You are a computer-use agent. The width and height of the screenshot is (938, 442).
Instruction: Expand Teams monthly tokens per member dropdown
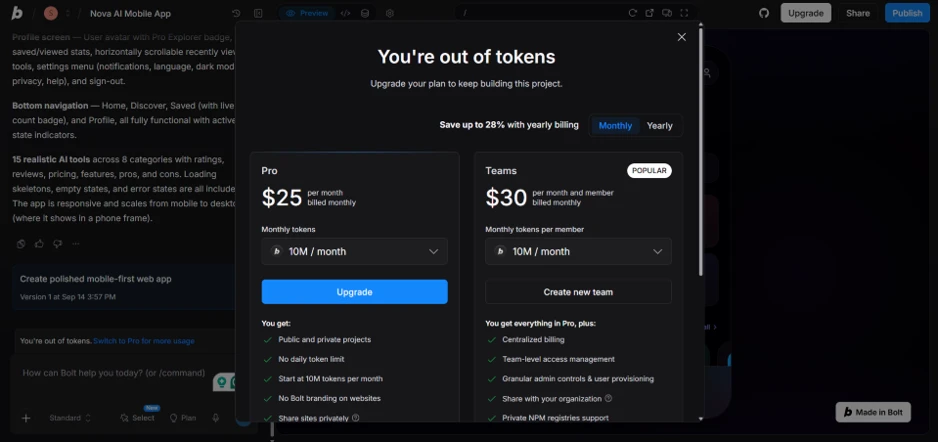tap(578, 251)
